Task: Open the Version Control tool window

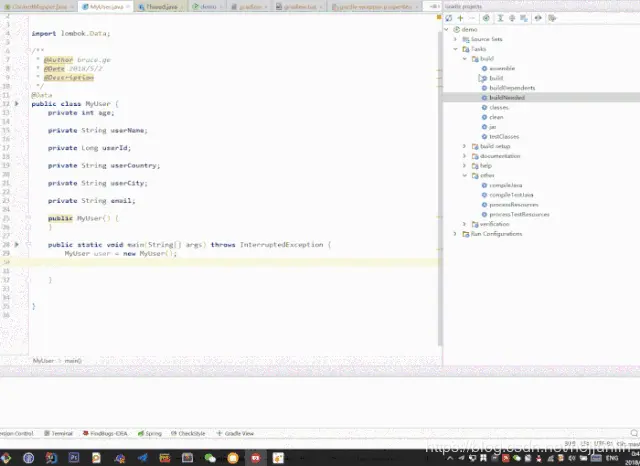Action: coord(17,433)
